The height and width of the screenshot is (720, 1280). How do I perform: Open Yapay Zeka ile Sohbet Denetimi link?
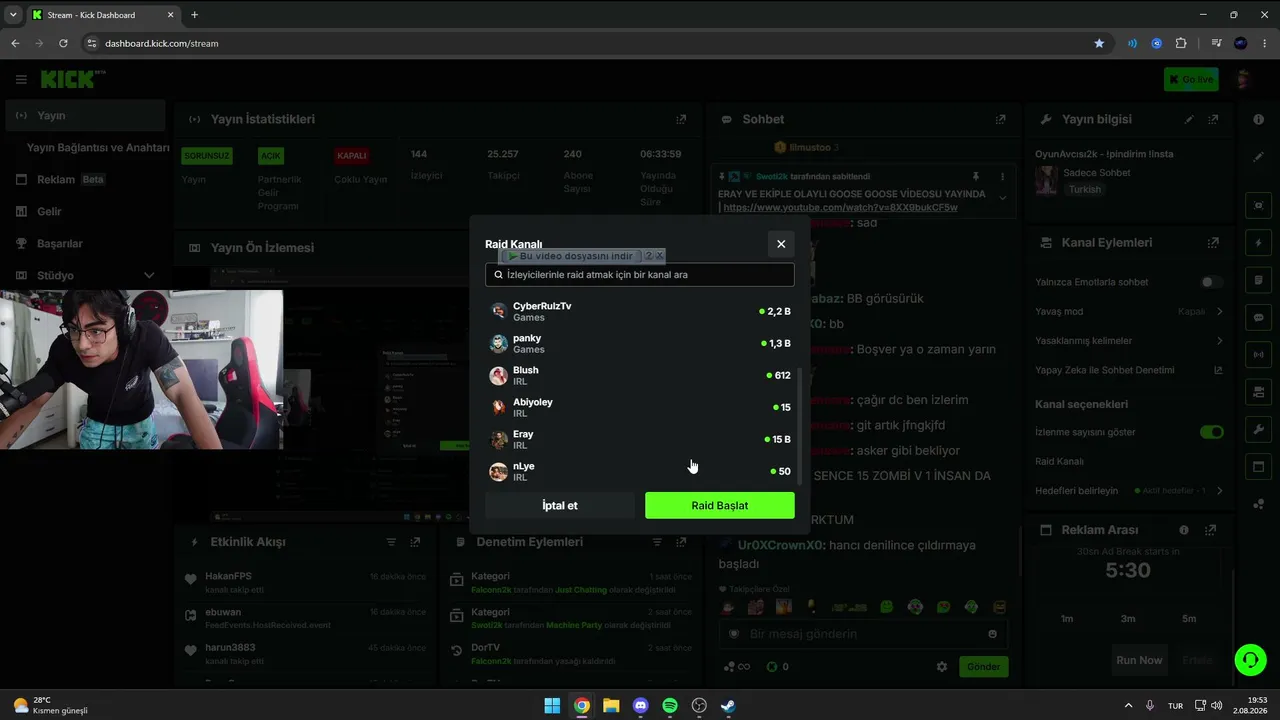tap(1218, 370)
